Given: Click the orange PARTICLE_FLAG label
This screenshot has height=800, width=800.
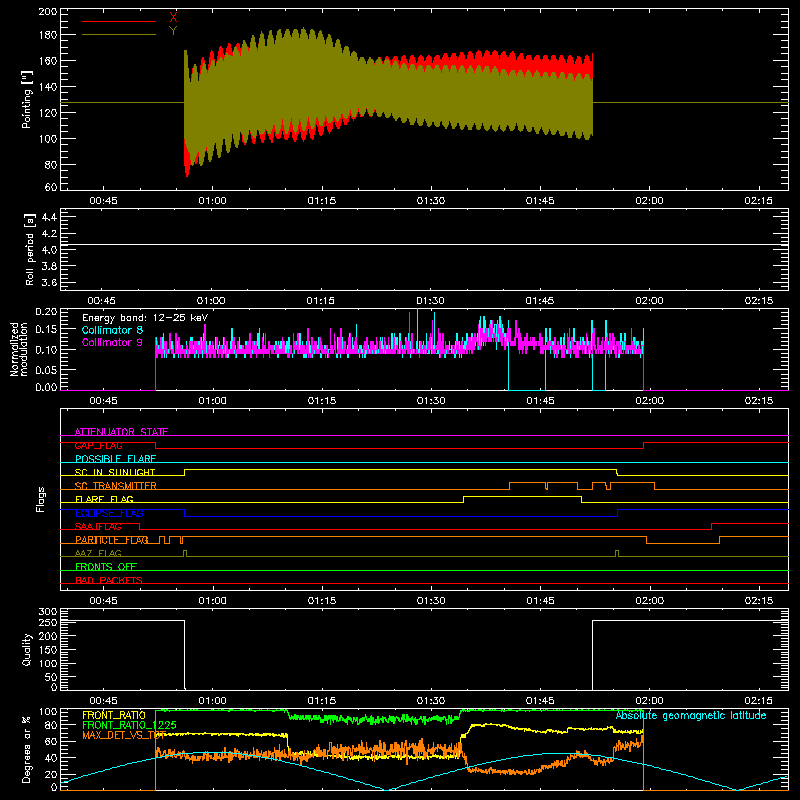Looking at the screenshot, I should click(112, 540).
